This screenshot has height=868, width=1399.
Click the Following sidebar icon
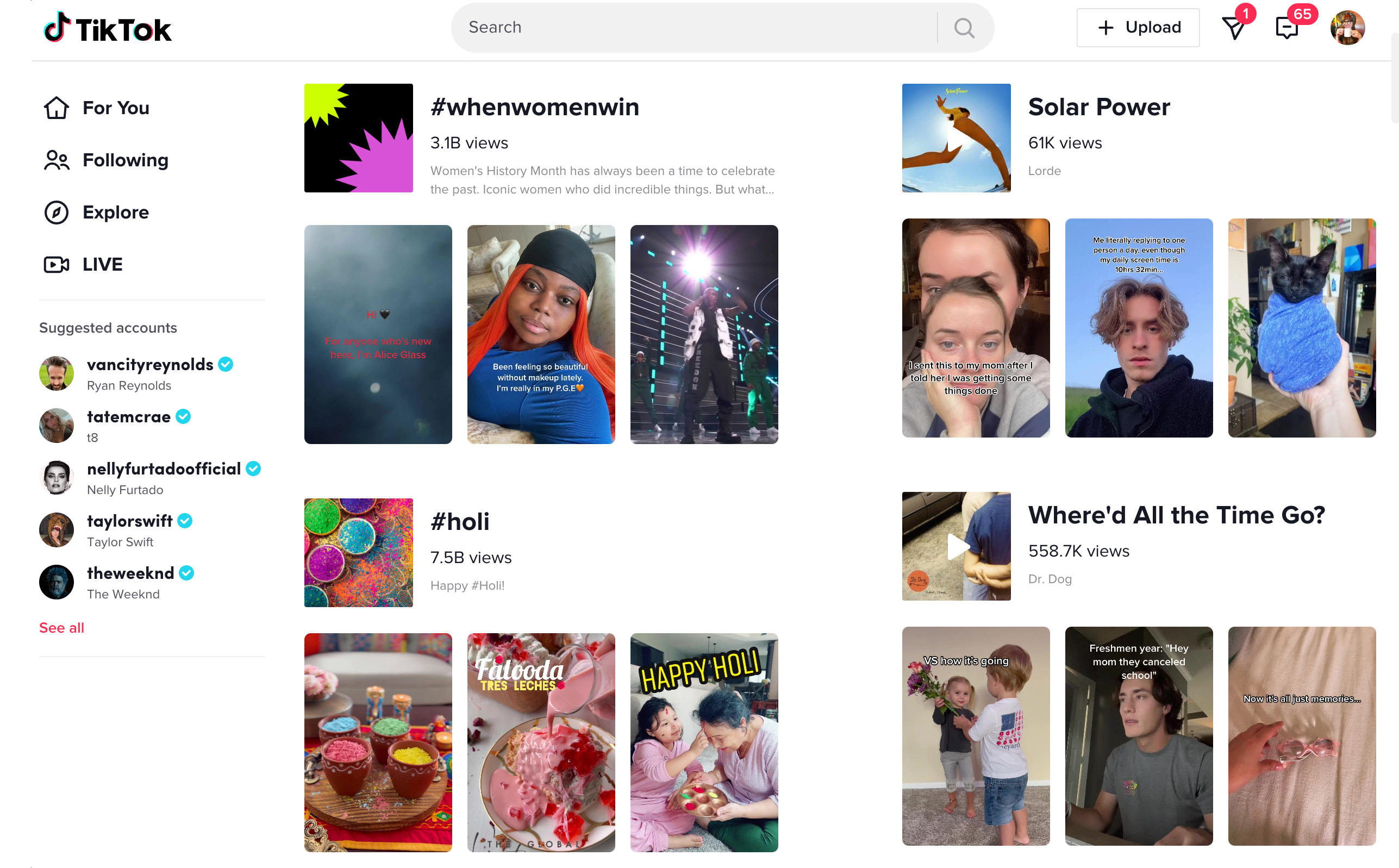click(x=55, y=159)
